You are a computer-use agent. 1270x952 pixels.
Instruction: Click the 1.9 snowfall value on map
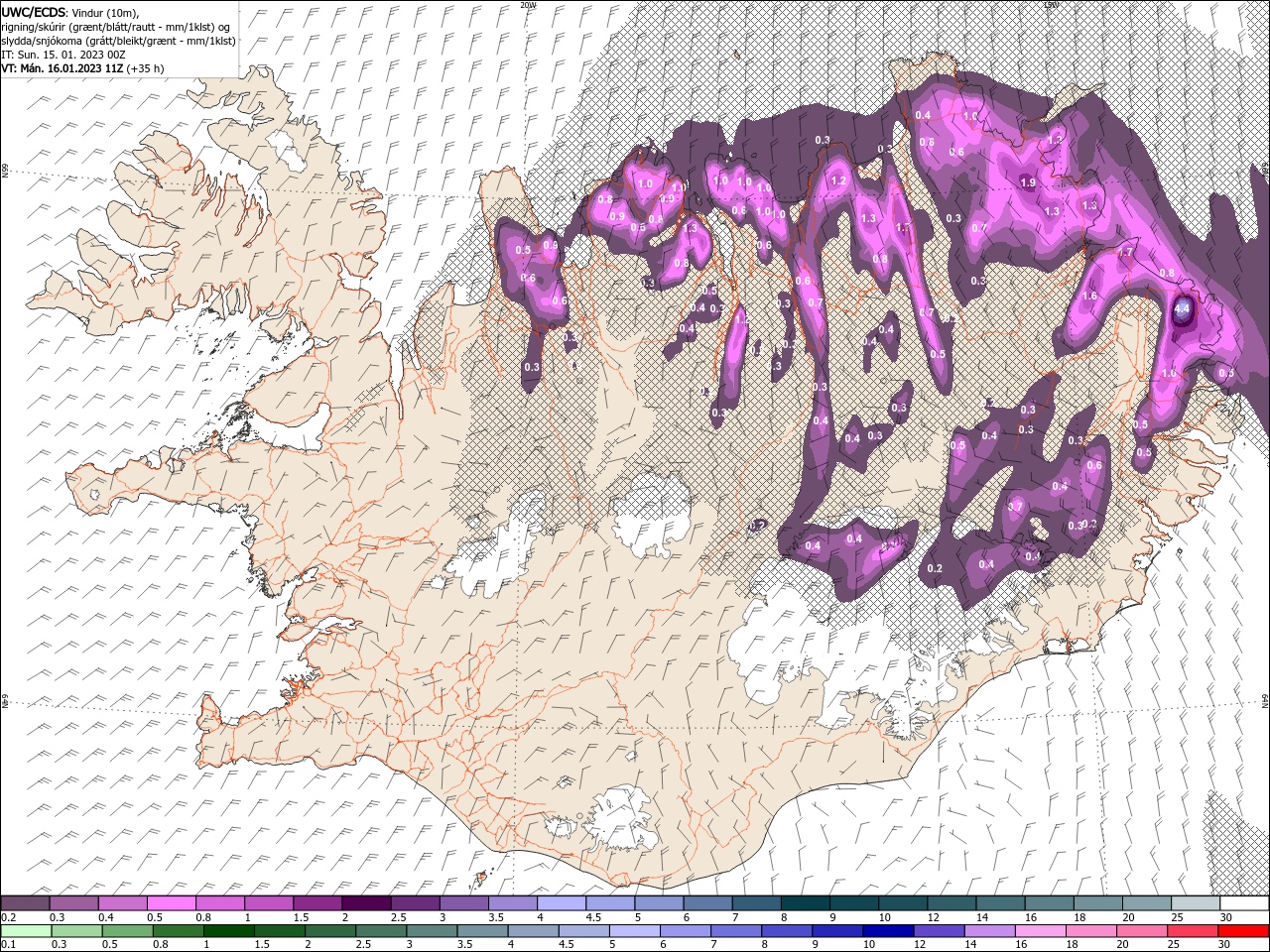1029,182
